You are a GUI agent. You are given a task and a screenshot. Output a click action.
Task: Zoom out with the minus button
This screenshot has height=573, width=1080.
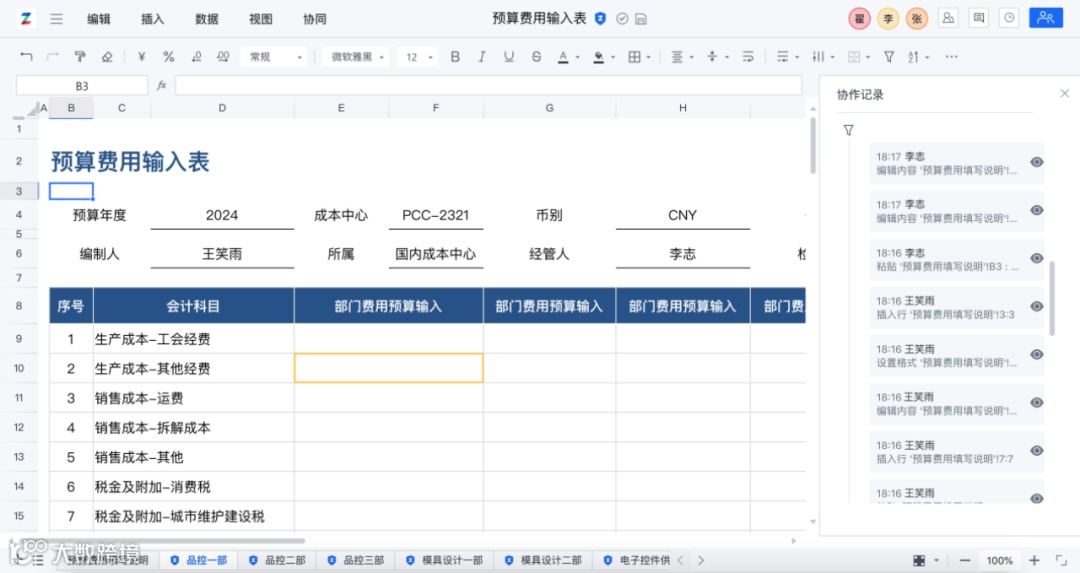(x=965, y=561)
